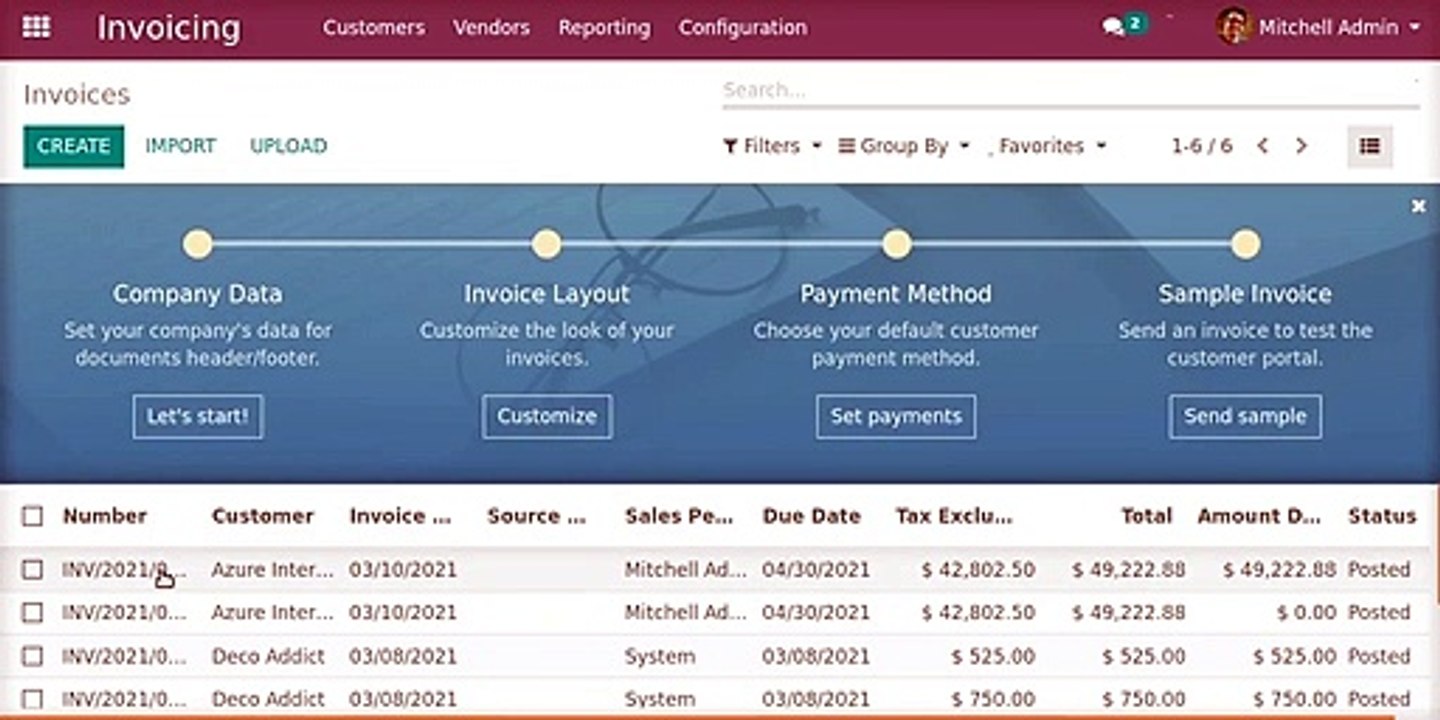
Task: Sort by the Total column header
Action: [x=1146, y=516]
